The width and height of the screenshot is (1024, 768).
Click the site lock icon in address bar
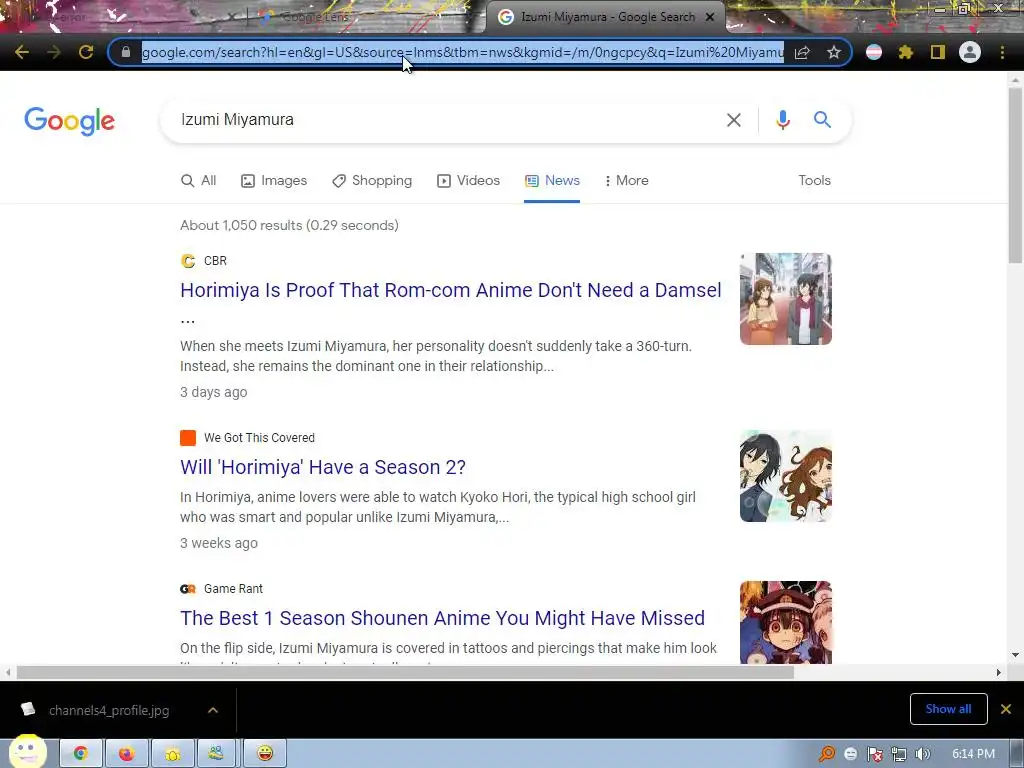click(126, 52)
